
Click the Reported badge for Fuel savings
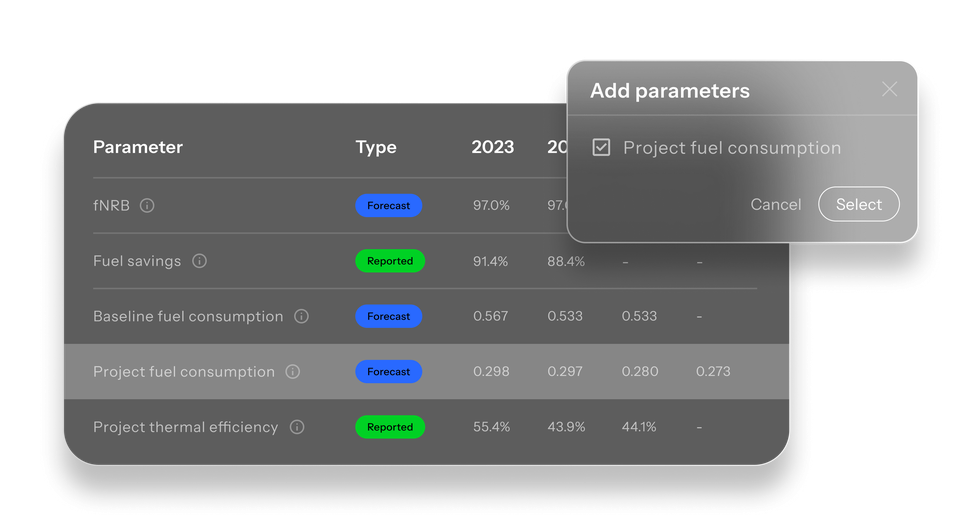click(x=390, y=261)
